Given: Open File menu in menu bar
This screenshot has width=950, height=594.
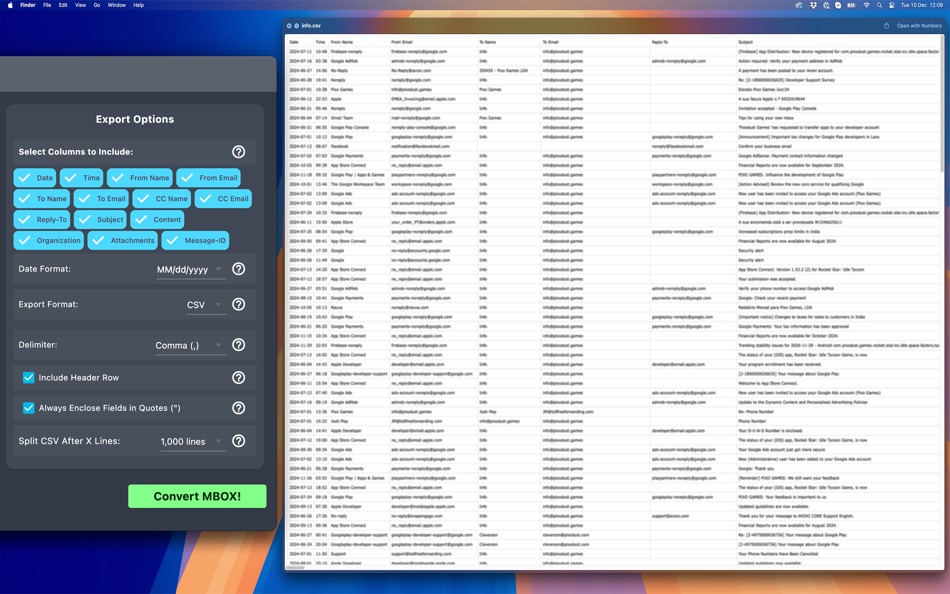Looking at the screenshot, I should (47, 5).
